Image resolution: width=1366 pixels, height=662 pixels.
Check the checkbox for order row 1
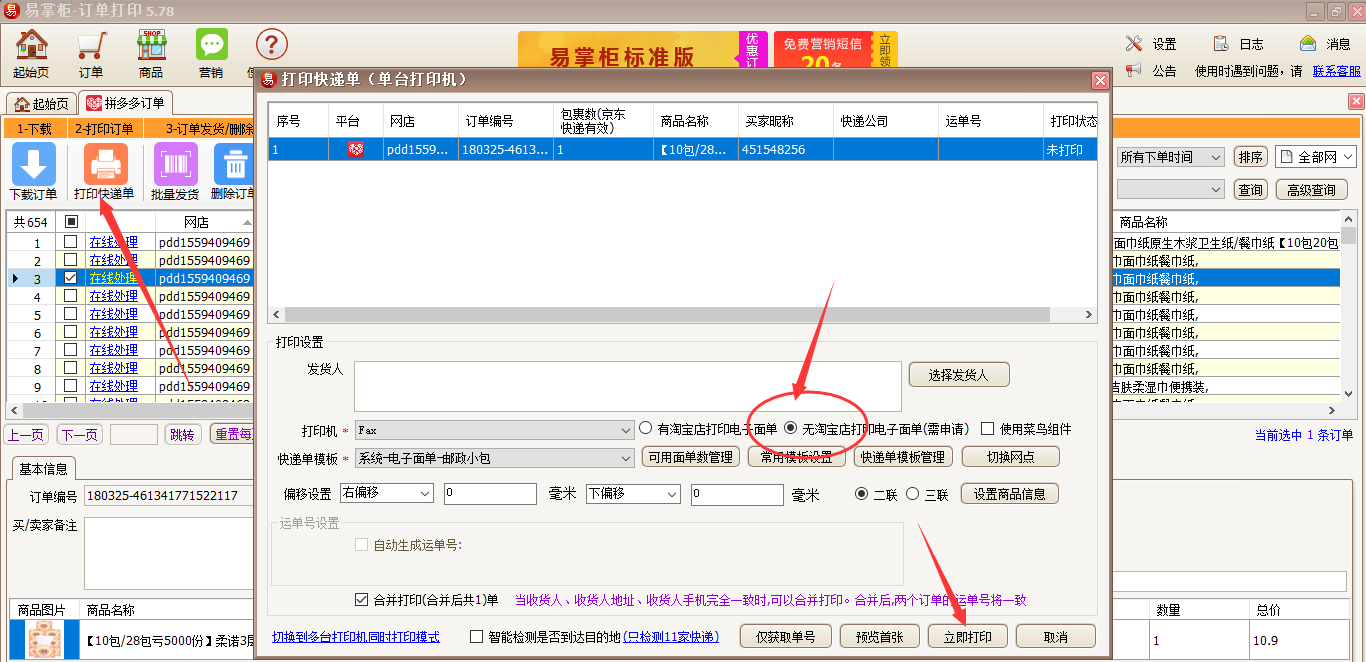70,242
